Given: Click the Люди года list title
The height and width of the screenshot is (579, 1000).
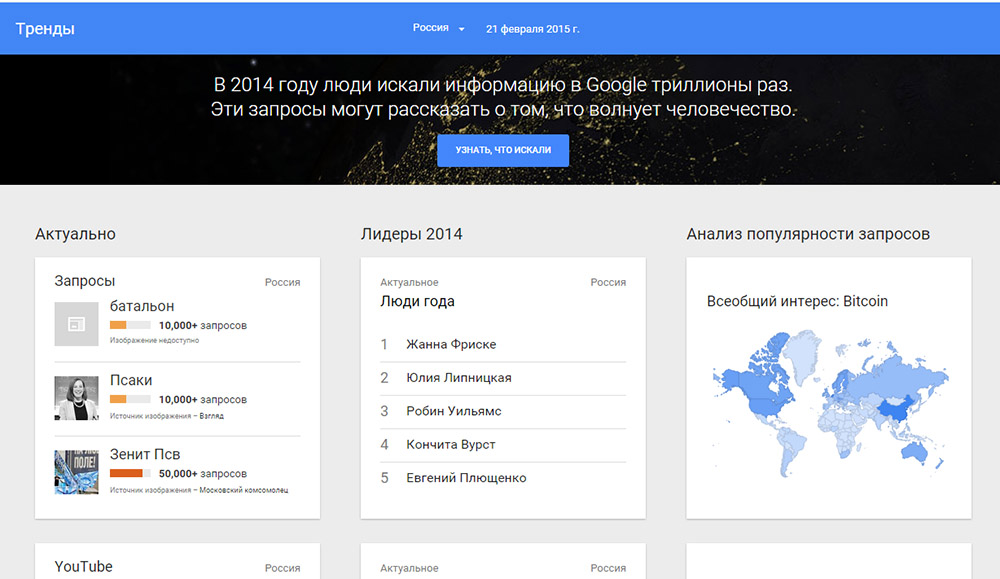Looking at the screenshot, I should coord(417,301).
